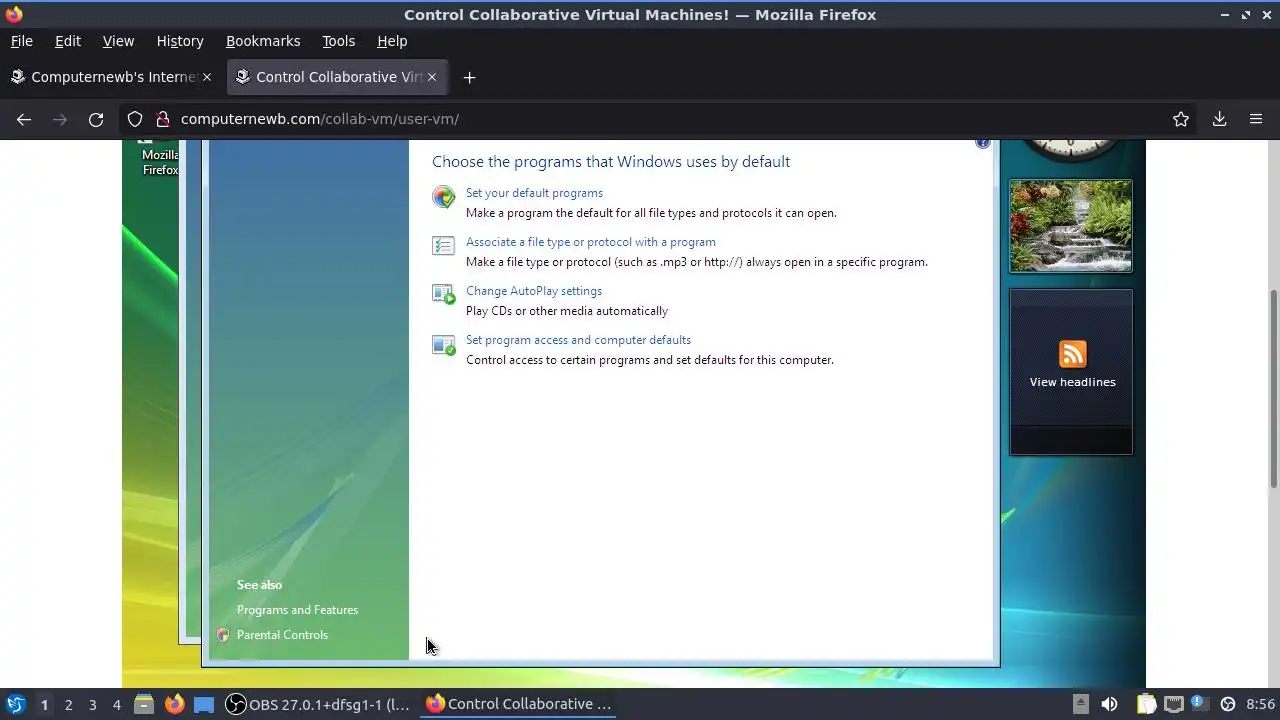Activate the OBS 27.0.1 taskbar window
This screenshot has width=1280, height=720.
coord(318,704)
